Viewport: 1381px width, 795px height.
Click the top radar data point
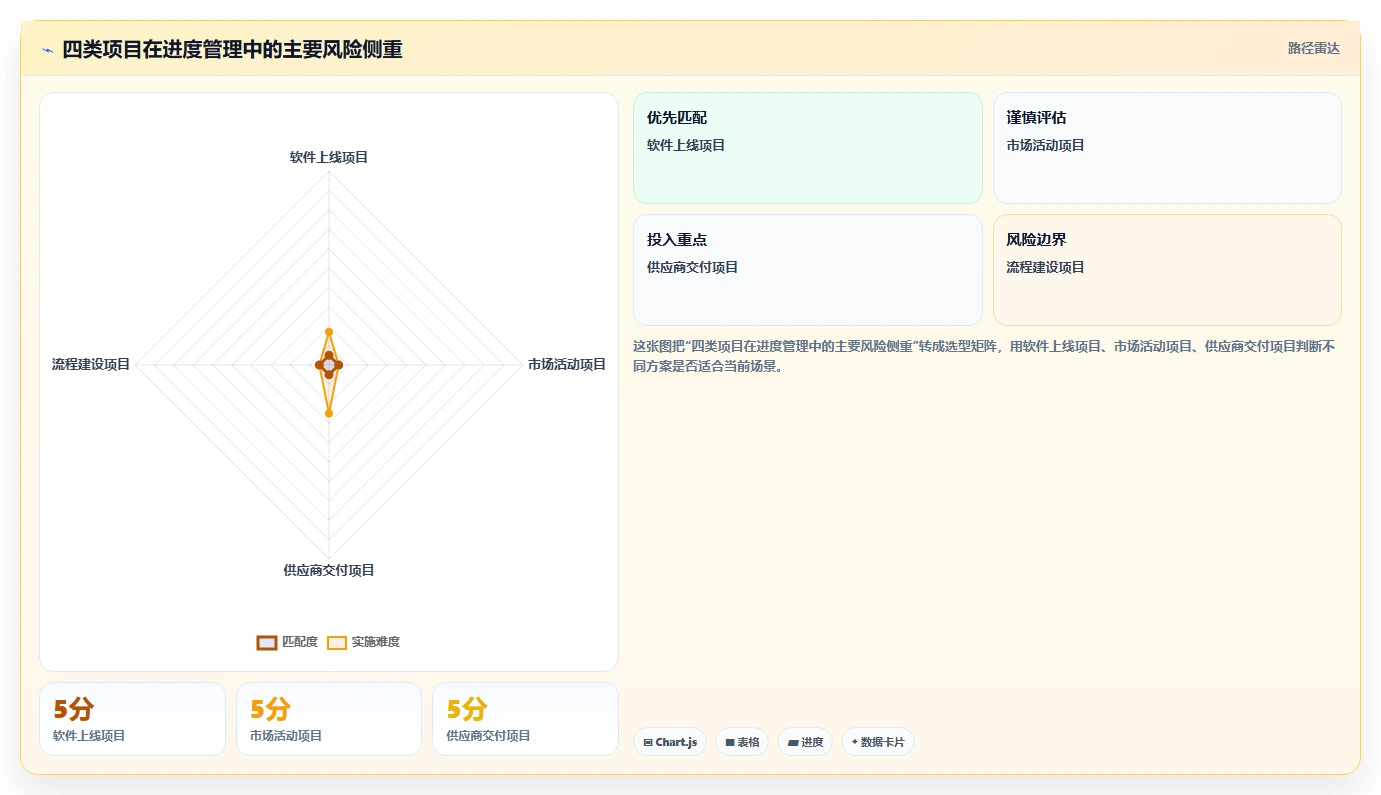point(329,331)
